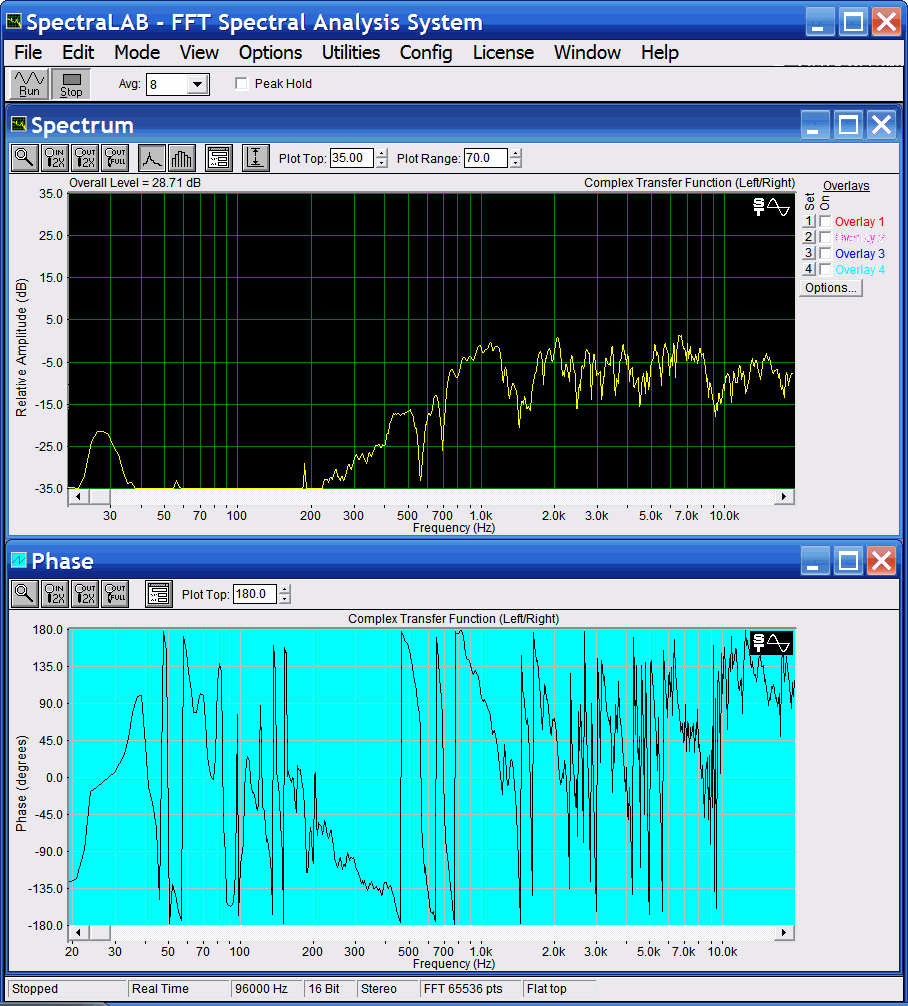The width and height of the screenshot is (908, 1006).
Task: Switch Spectrum to line graph display
Action: [x=151, y=157]
